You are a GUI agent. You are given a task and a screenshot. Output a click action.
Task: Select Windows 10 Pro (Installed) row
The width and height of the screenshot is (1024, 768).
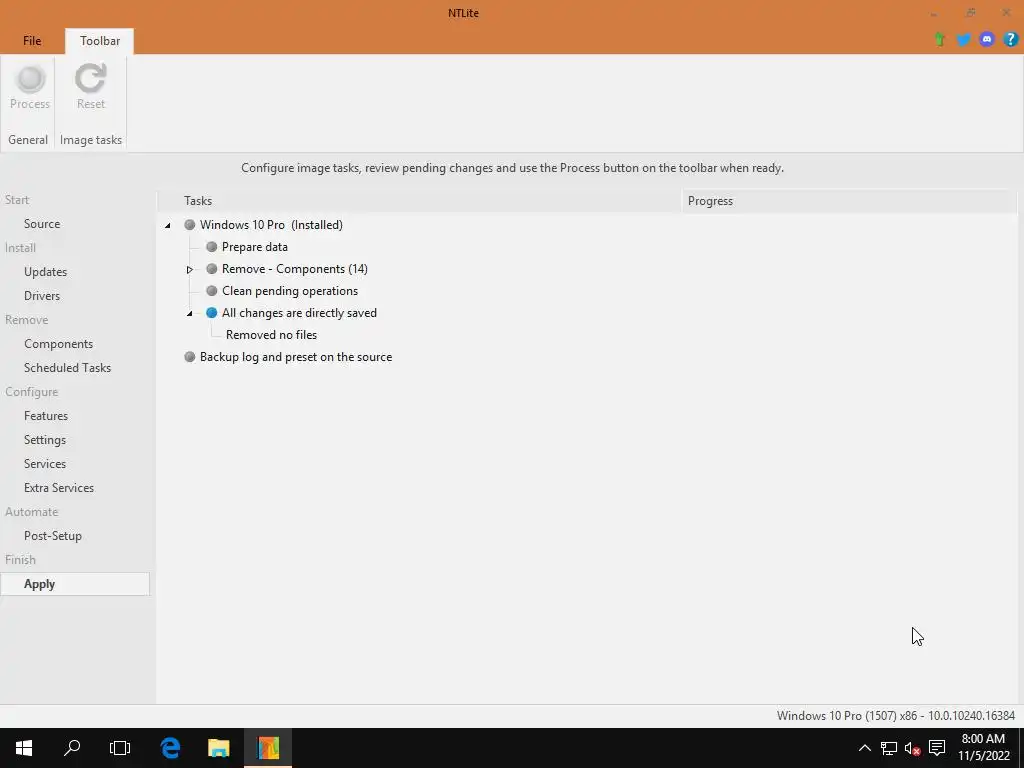pos(271,225)
